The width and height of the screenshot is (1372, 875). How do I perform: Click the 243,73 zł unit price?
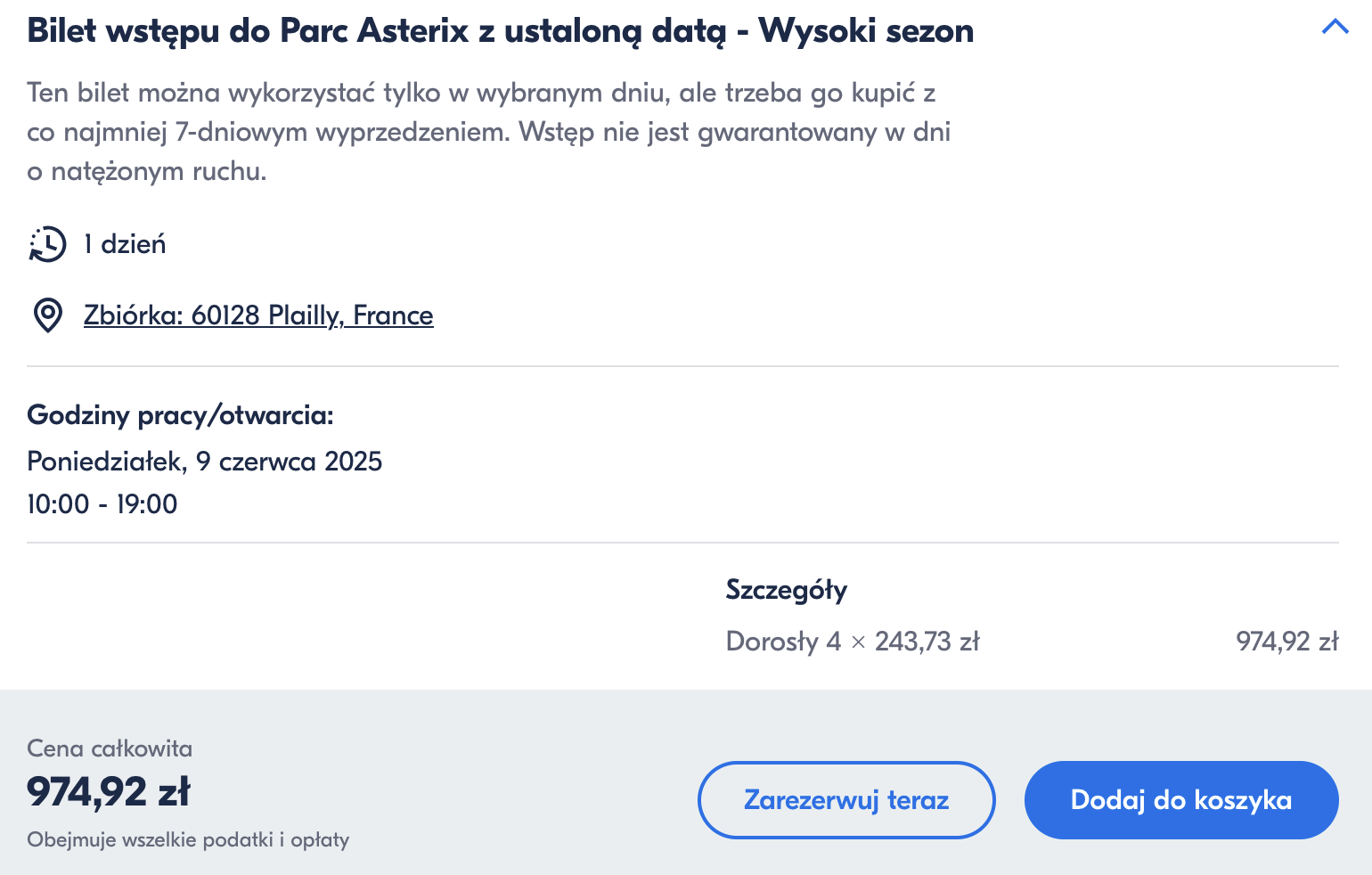pos(927,642)
